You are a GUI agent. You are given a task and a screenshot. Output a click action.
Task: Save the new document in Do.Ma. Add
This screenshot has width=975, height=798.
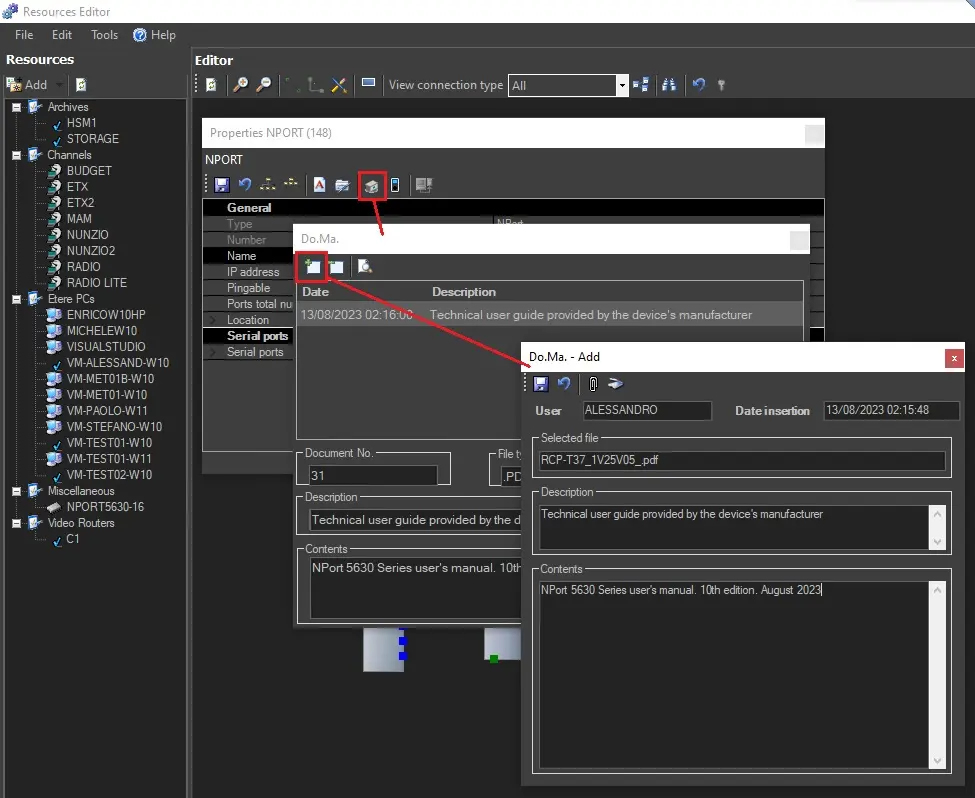541,383
